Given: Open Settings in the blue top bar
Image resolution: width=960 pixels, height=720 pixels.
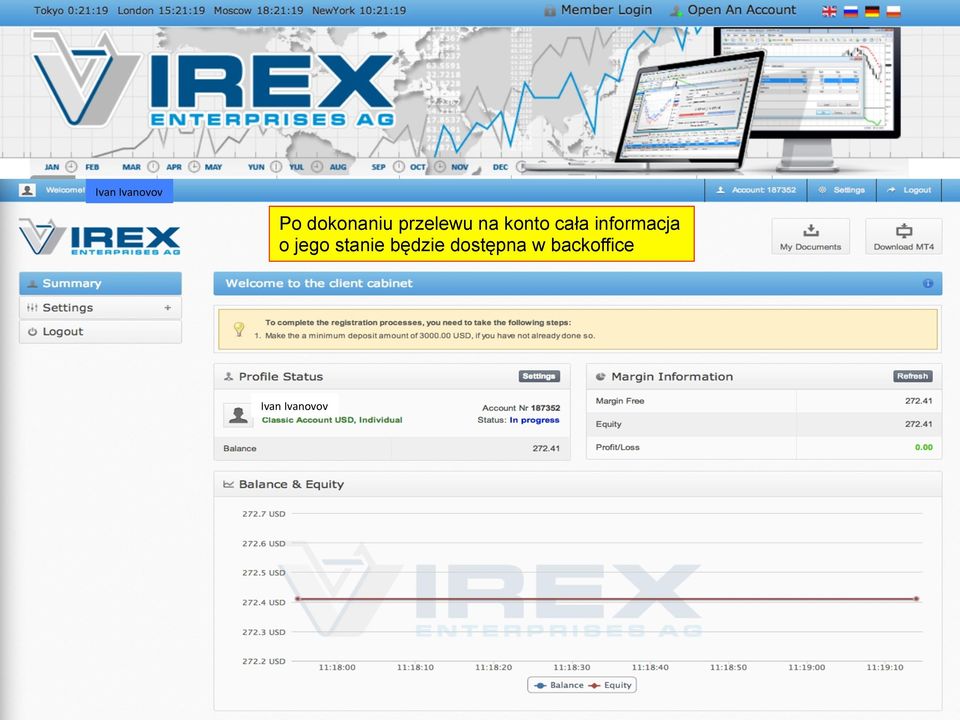Looking at the screenshot, I should (842, 190).
